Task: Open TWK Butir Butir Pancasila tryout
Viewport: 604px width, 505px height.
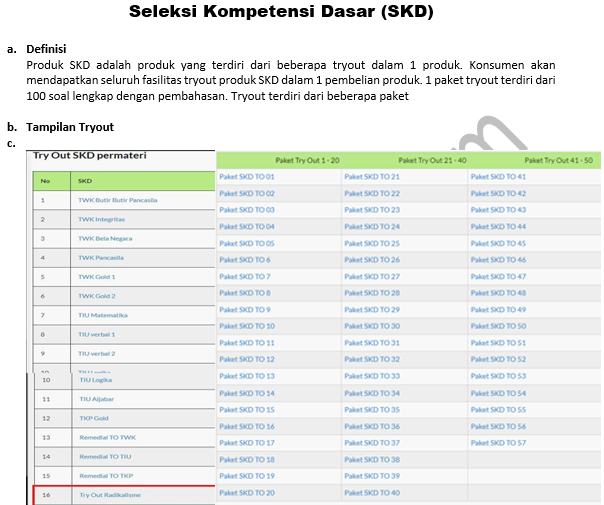Action: tap(118, 200)
